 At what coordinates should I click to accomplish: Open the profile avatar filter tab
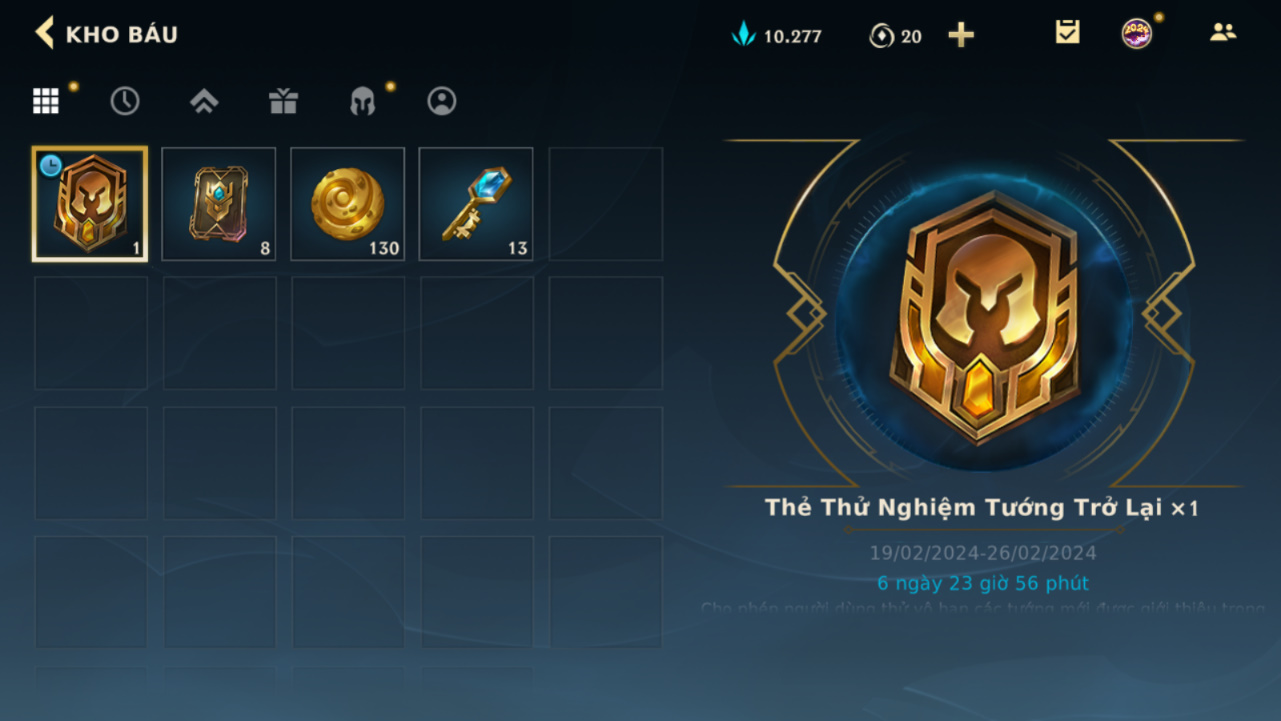coord(442,101)
